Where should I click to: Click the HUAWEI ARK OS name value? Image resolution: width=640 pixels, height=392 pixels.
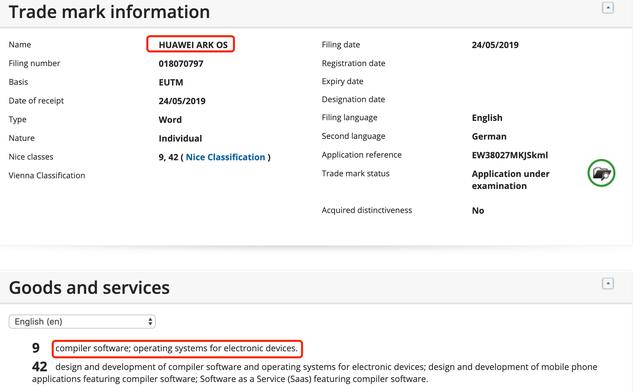point(193,45)
